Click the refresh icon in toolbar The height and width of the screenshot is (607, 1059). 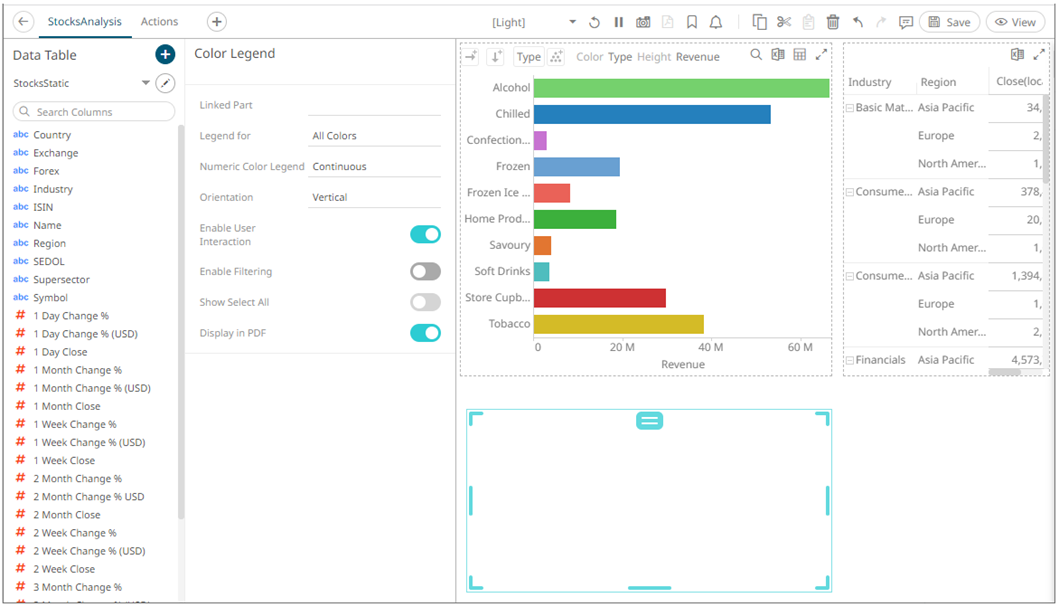click(595, 22)
